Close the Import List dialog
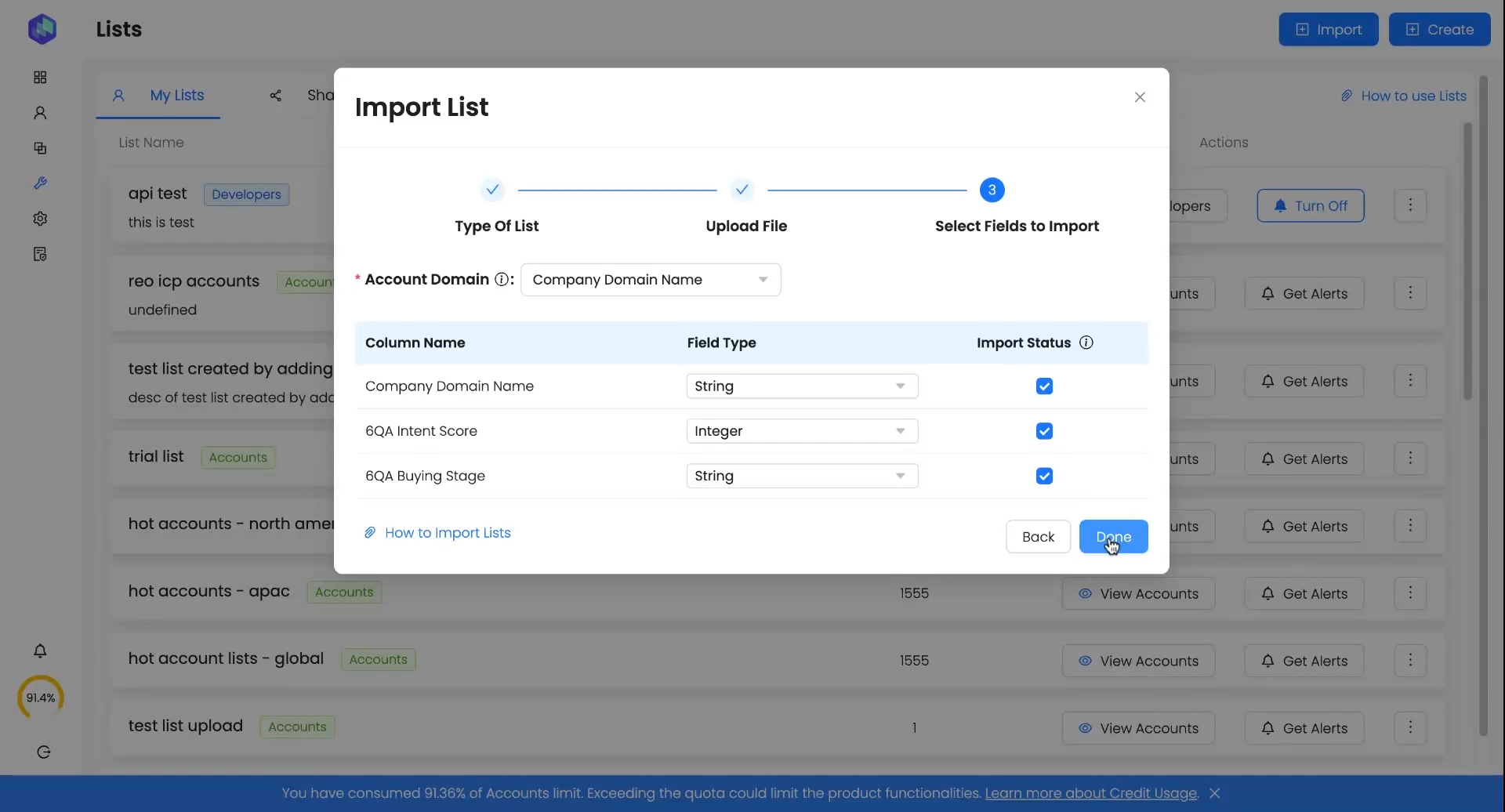 (x=1140, y=97)
